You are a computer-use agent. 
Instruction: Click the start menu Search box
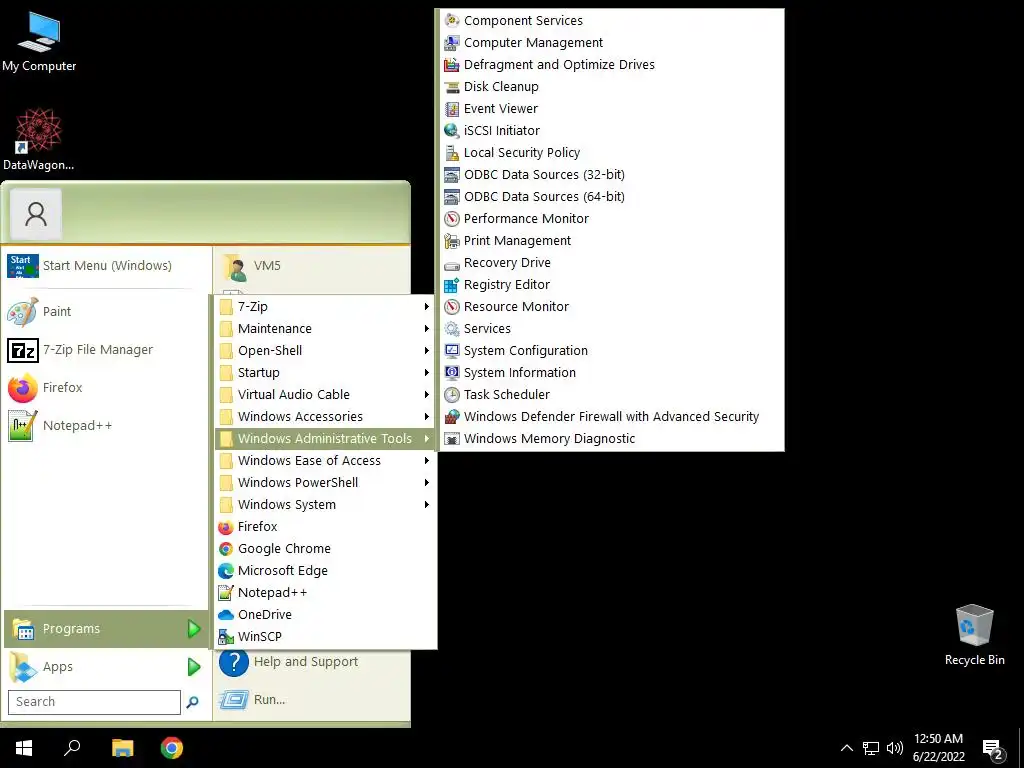(x=94, y=702)
